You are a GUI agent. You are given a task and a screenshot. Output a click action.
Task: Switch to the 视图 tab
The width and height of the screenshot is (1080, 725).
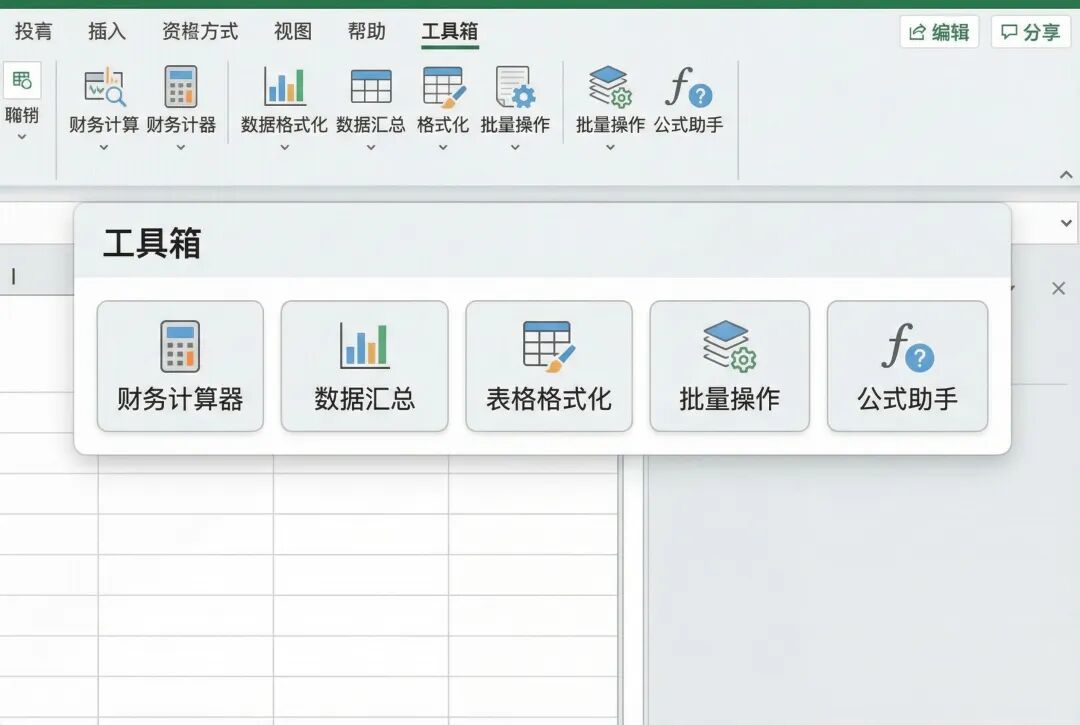(x=293, y=31)
